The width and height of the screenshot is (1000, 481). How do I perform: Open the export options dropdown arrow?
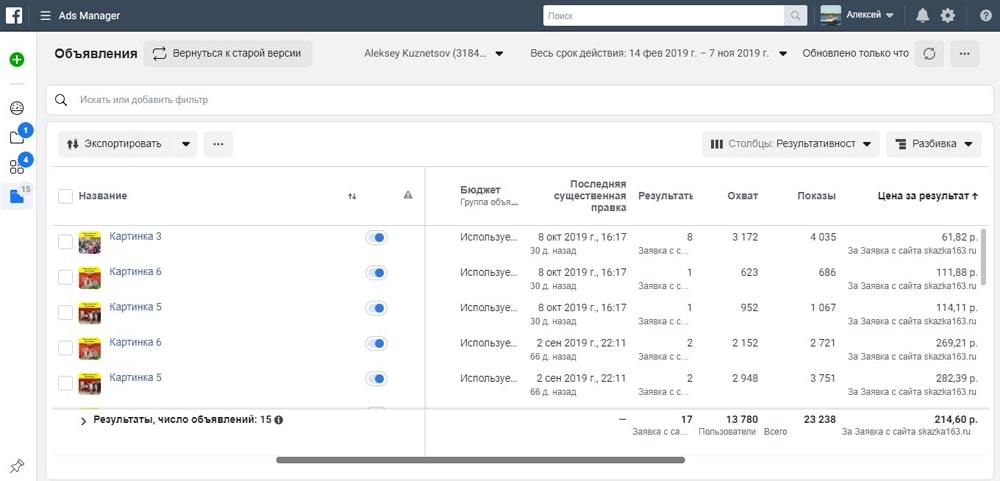tap(186, 144)
